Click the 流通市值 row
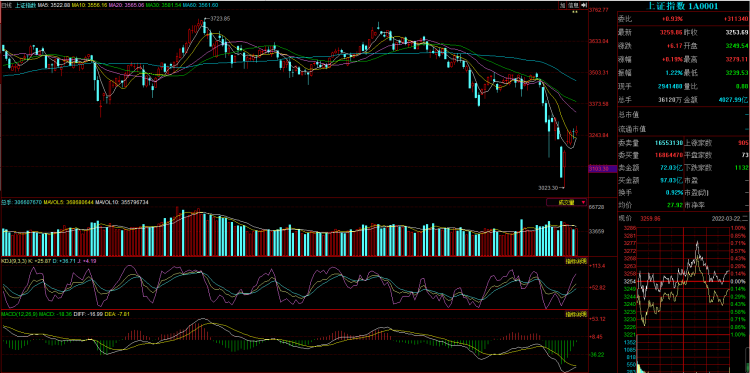Image resolution: width=750 pixels, height=373 pixels. point(684,129)
